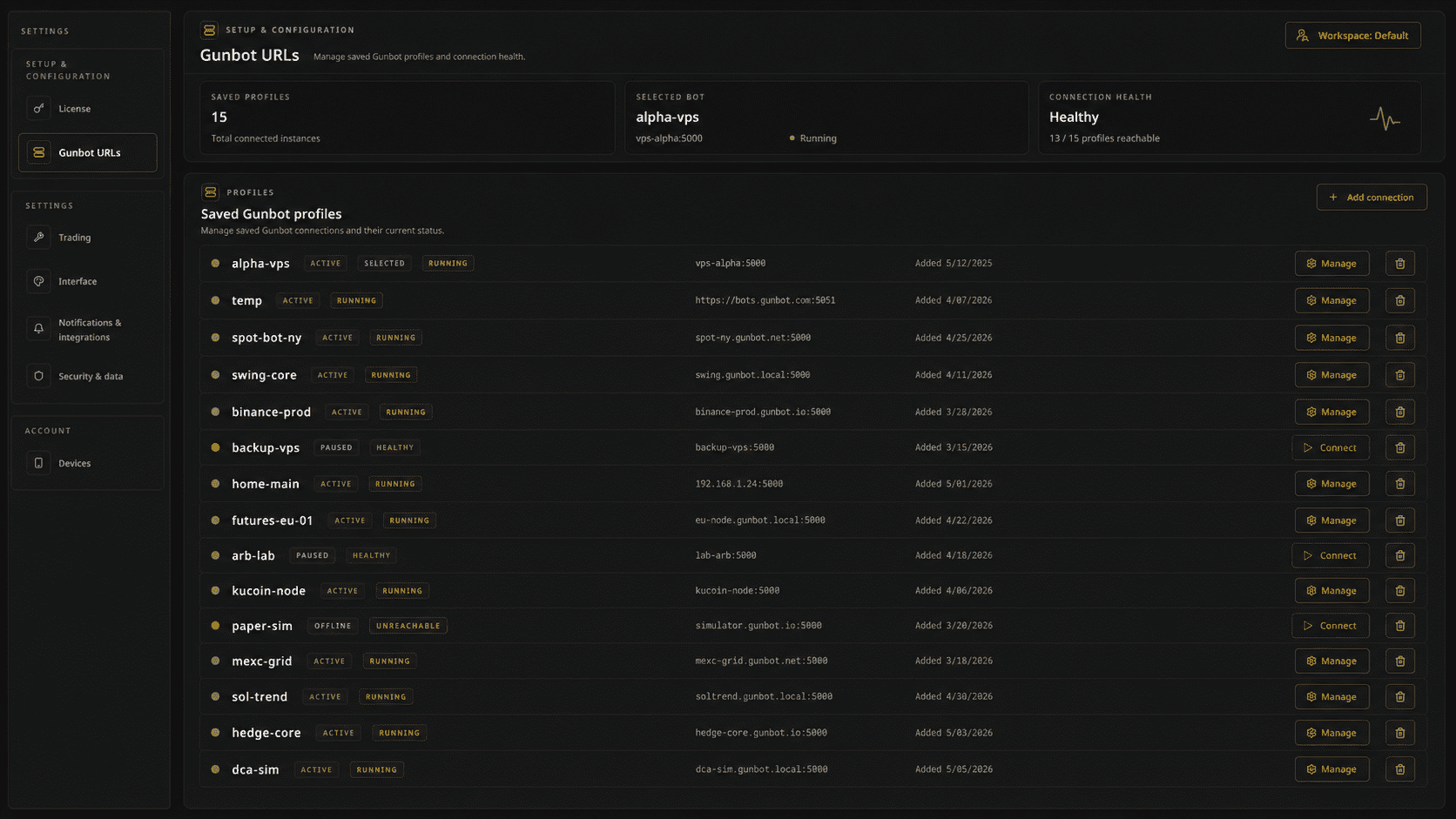Remove home-main profile via trash icon
The image size is (1456, 819).
click(1399, 484)
